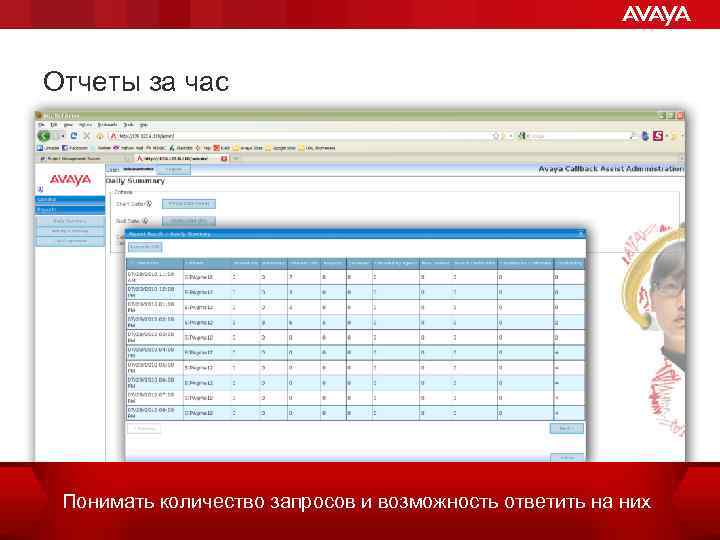Viewport: 720px width, 540px height.
Task: Click the small icon below sidebar Avaya logo
Action: click(x=40, y=189)
